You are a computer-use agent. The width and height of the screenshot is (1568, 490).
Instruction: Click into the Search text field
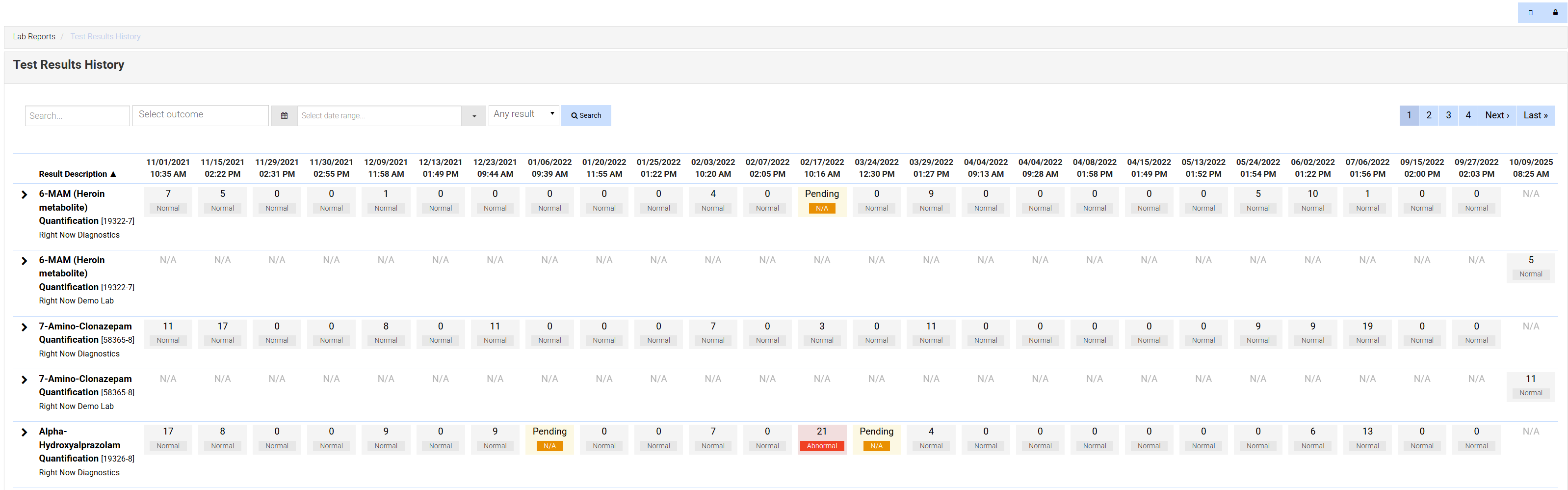tap(78, 116)
